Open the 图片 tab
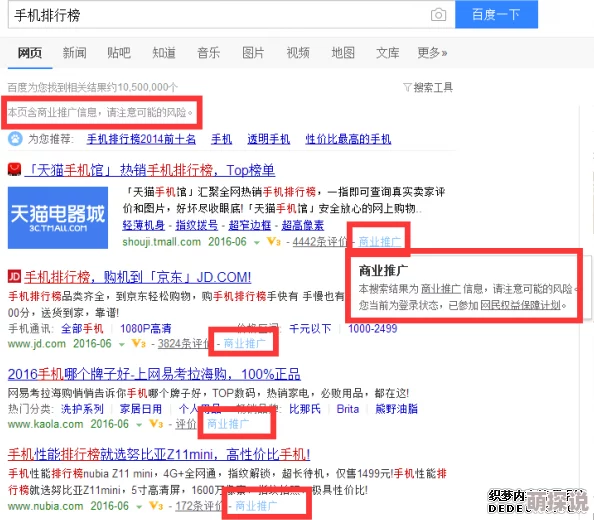 coord(253,53)
